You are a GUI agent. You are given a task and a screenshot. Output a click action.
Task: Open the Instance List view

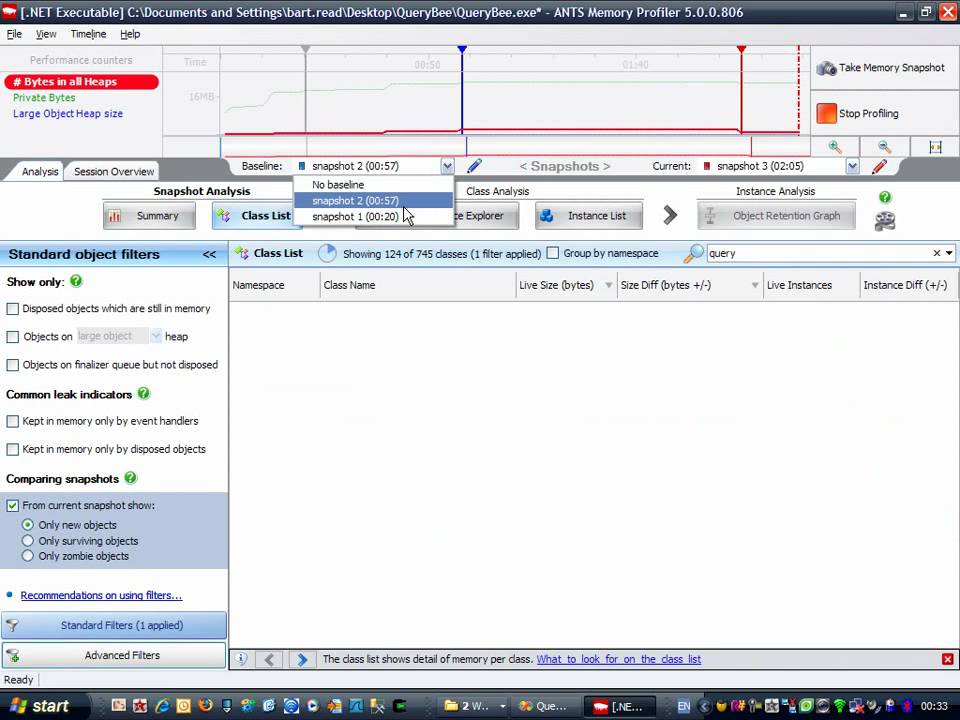588,216
